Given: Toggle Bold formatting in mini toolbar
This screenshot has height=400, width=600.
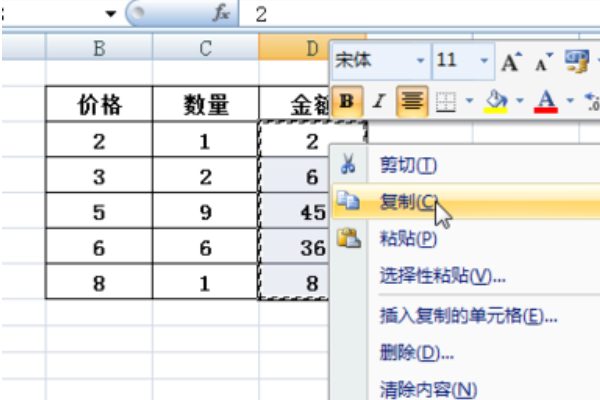Looking at the screenshot, I should [x=347, y=101].
